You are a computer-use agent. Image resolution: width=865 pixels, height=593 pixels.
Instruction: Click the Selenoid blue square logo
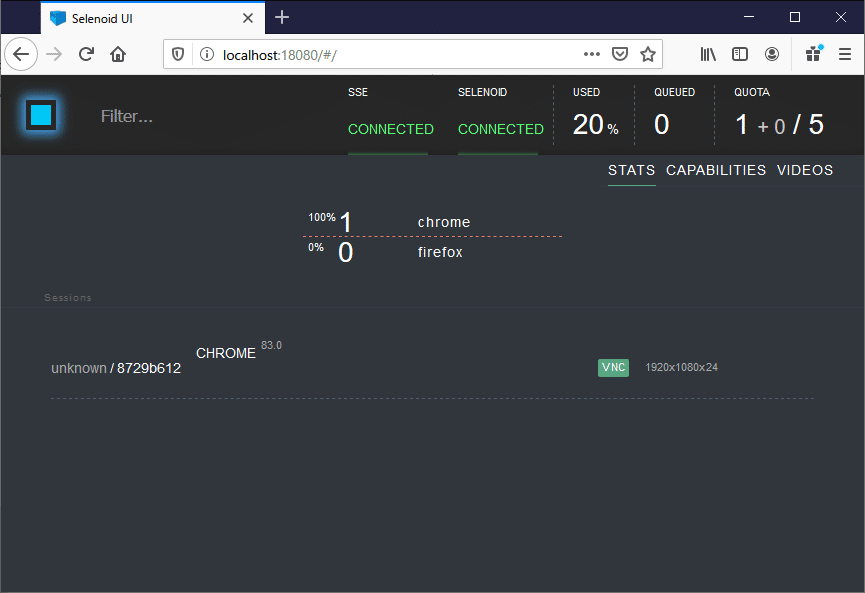click(x=41, y=115)
